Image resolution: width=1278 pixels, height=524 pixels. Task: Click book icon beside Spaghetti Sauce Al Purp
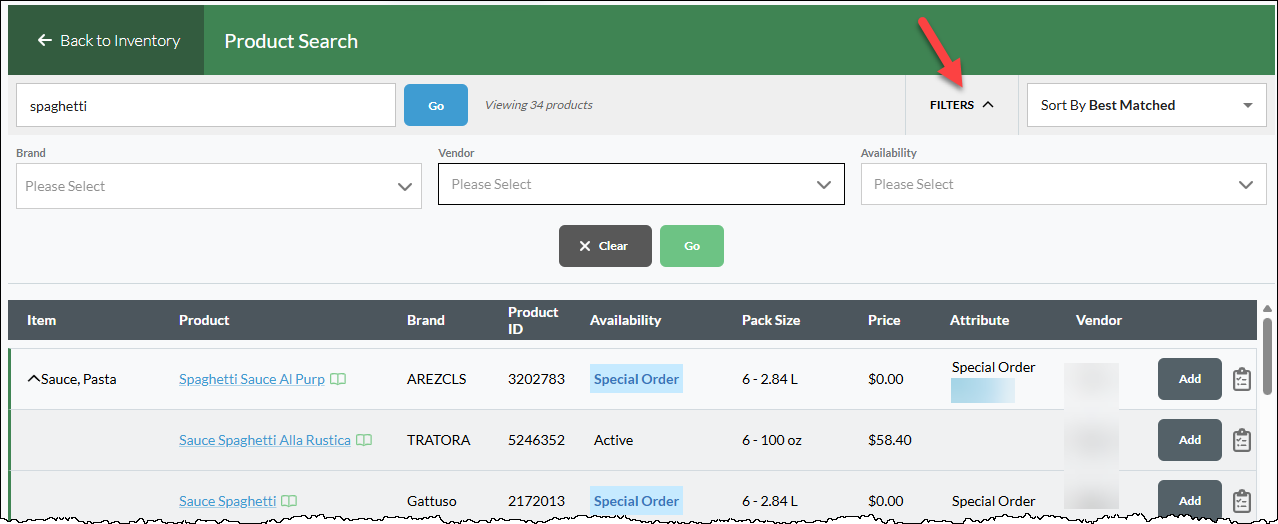tap(339, 379)
